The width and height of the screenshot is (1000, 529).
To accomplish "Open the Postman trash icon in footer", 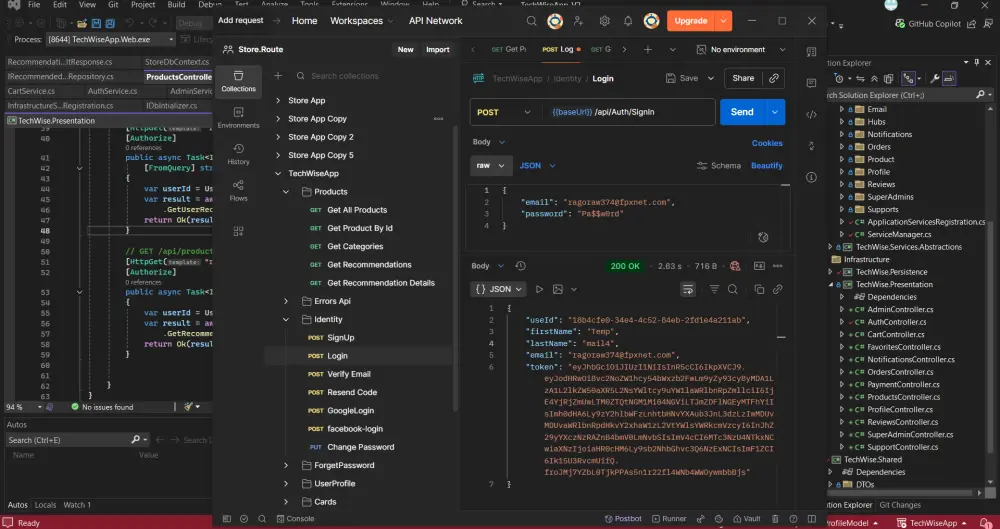I will click(775, 519).
